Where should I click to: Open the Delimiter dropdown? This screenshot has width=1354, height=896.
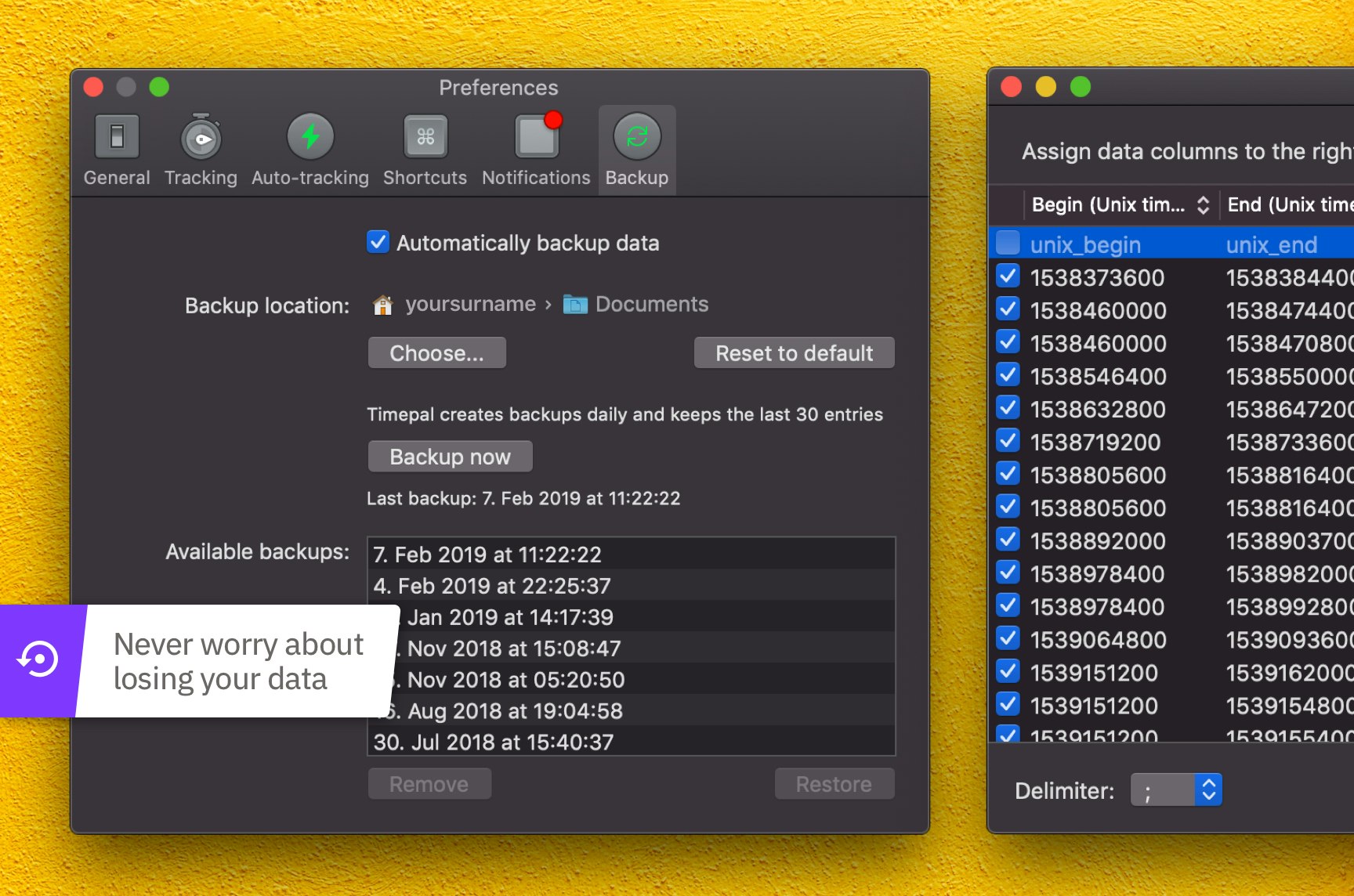pyautogui.click(x=1208, y=789)
